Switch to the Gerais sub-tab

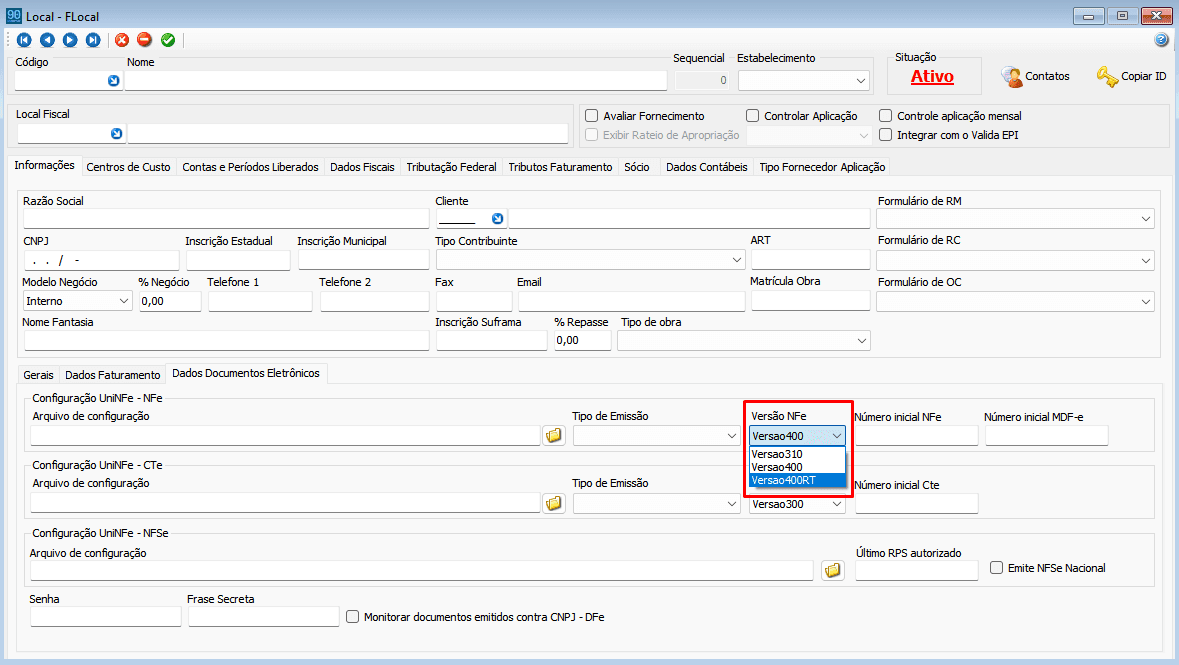[38, 375]
